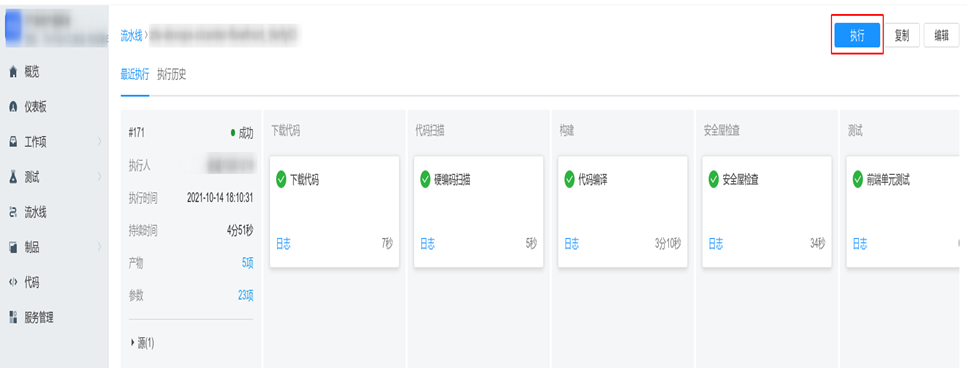Image resolution: width=967 pixels, height=368 pixels.
Task: Open 日志 link on 下载代码 card
Action: tap(283, 244)
